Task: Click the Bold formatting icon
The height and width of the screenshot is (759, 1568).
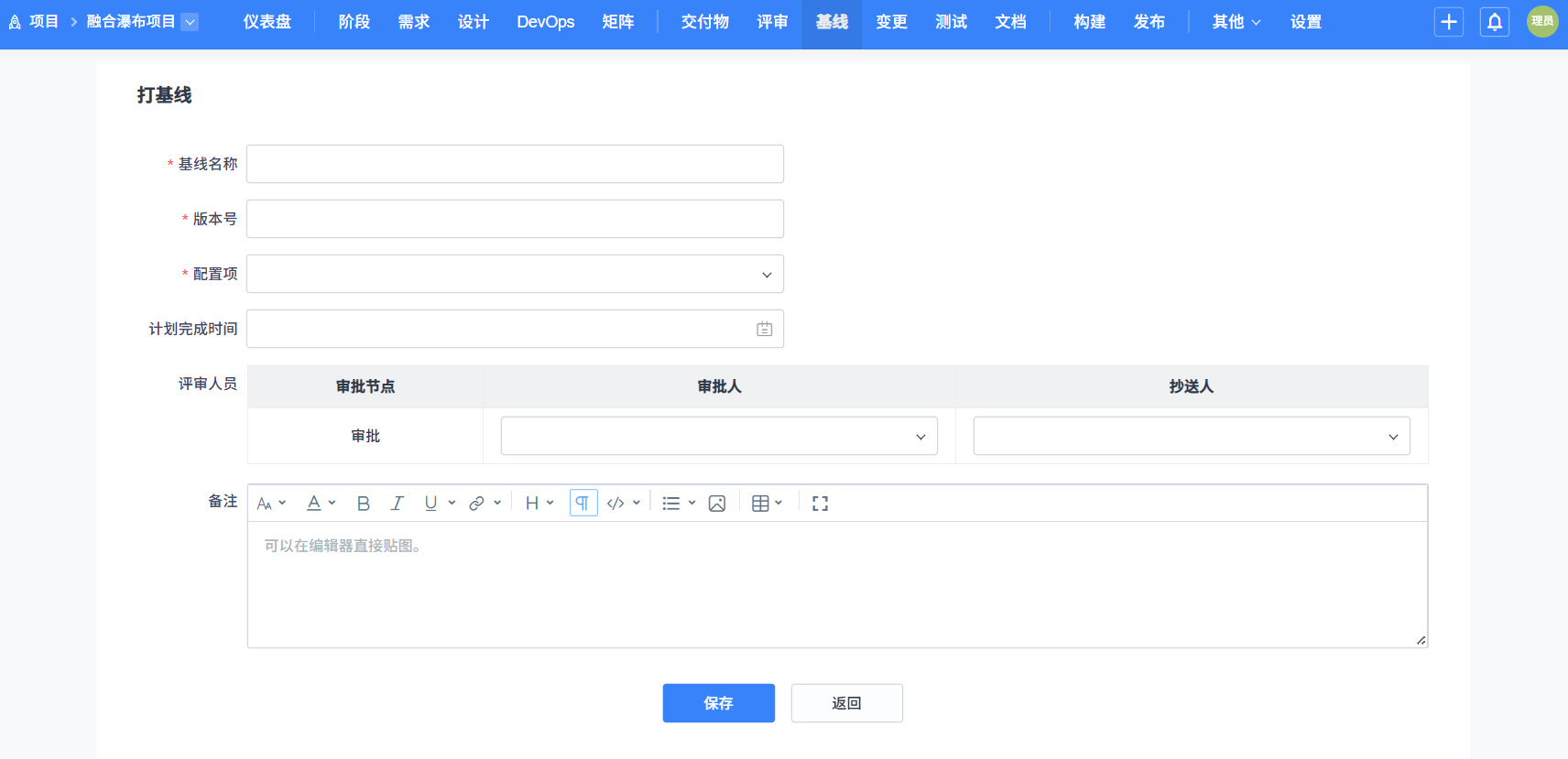Action: tap(364, 504)
